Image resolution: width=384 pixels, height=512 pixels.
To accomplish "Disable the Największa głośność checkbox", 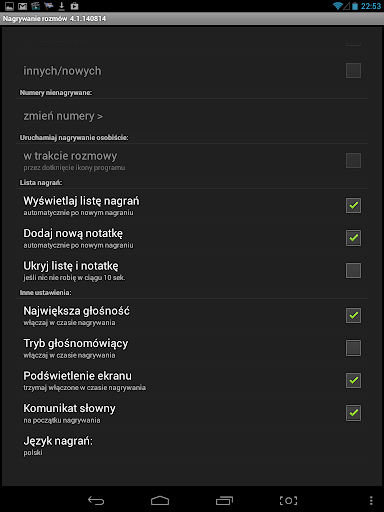I will [353, 315].
